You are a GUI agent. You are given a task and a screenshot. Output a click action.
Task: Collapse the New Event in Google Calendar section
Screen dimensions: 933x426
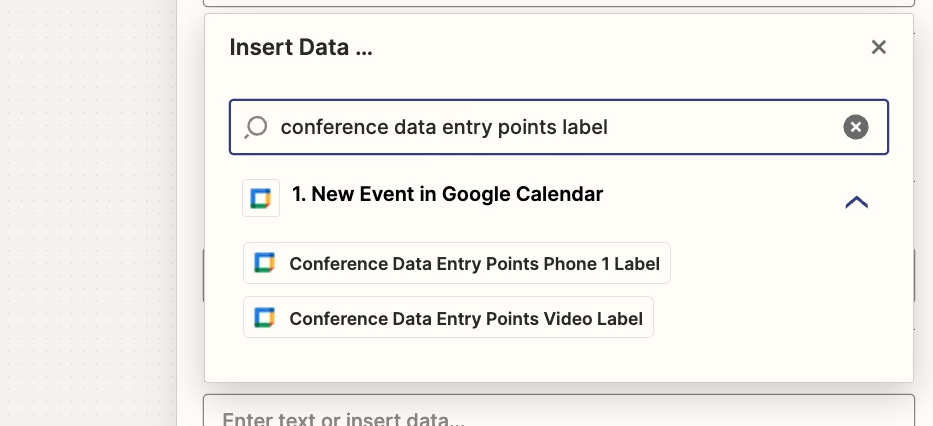click(x=856, y=202)
